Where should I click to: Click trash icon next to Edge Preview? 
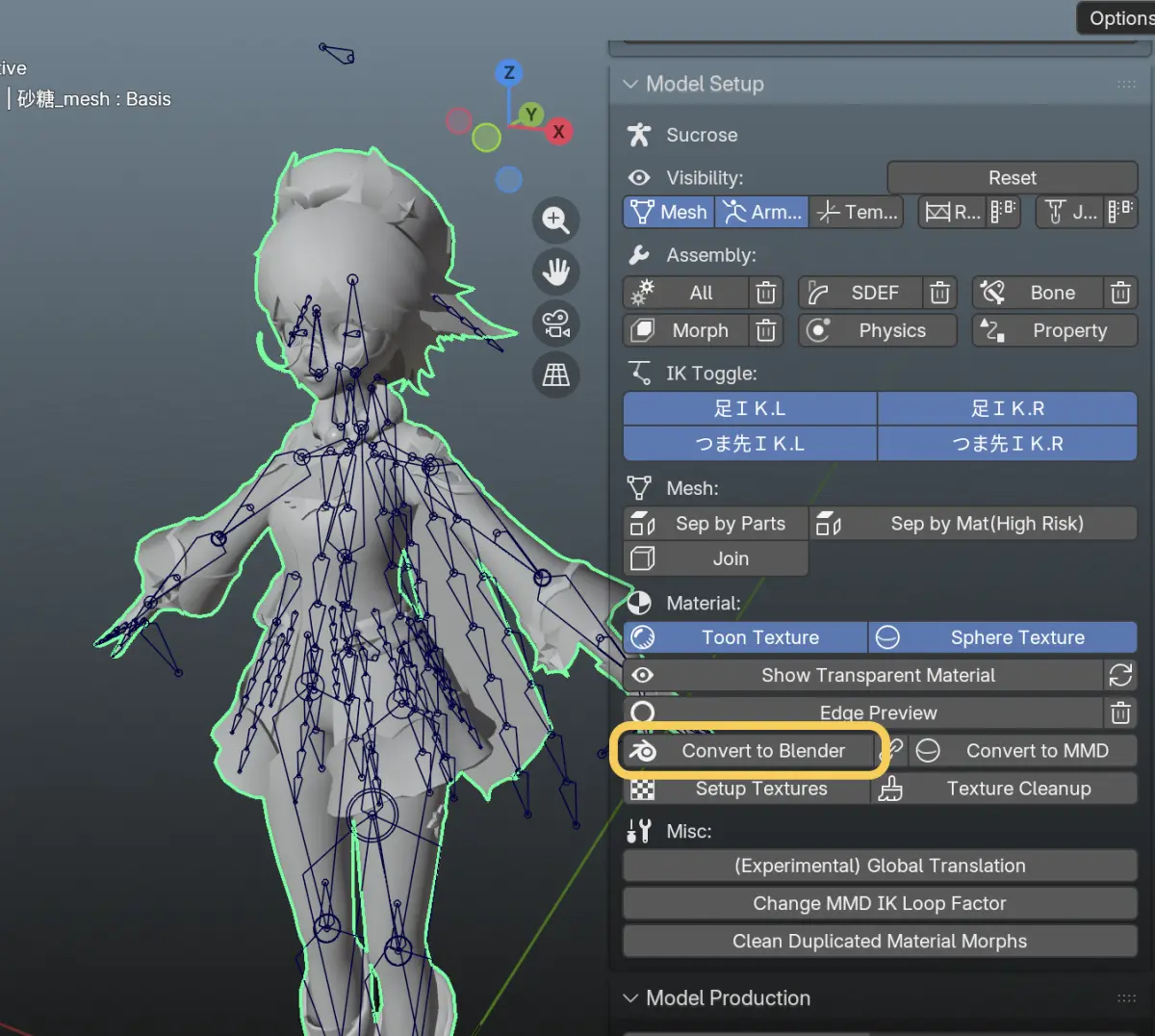[x=1120, y=712]
